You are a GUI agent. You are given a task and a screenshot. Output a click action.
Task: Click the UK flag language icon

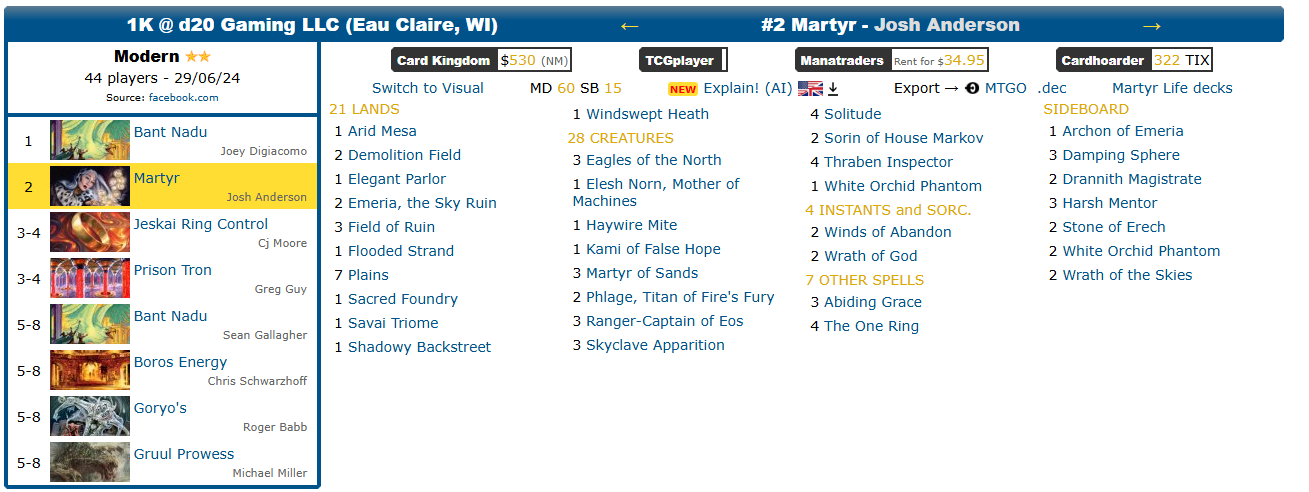coord(809,88)
